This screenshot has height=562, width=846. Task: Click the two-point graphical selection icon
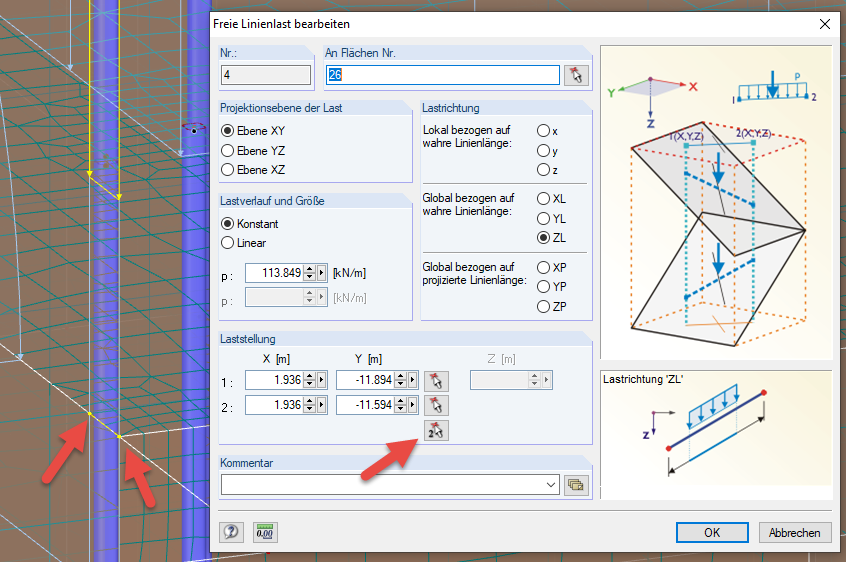(436, 430)
